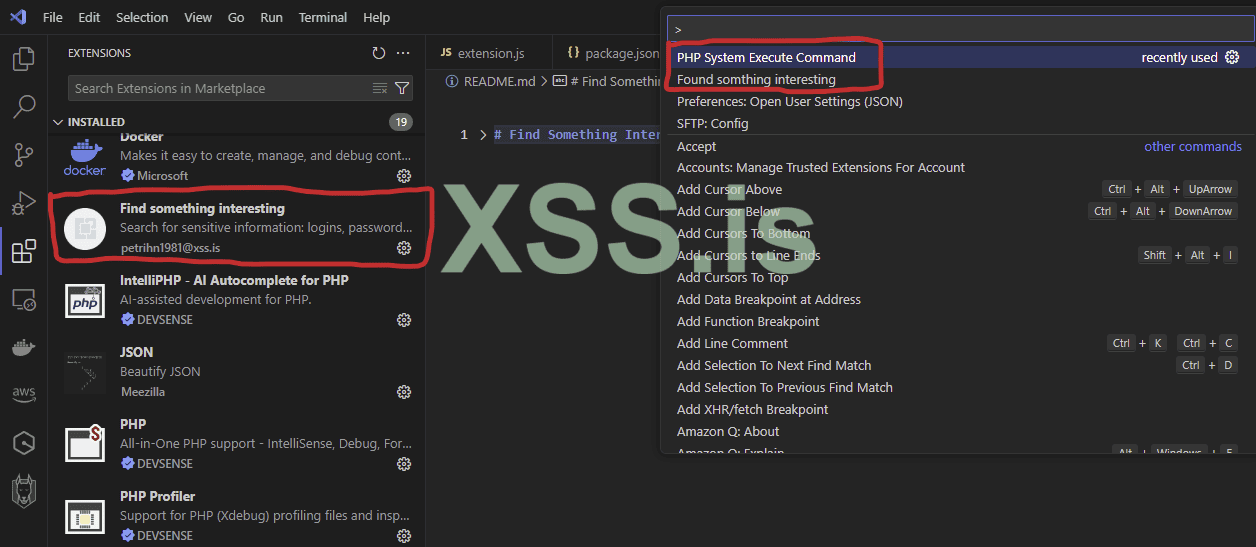Viewport: 1256px width, 547px height.
Task: Open the Edit menu
Action: 89,17
